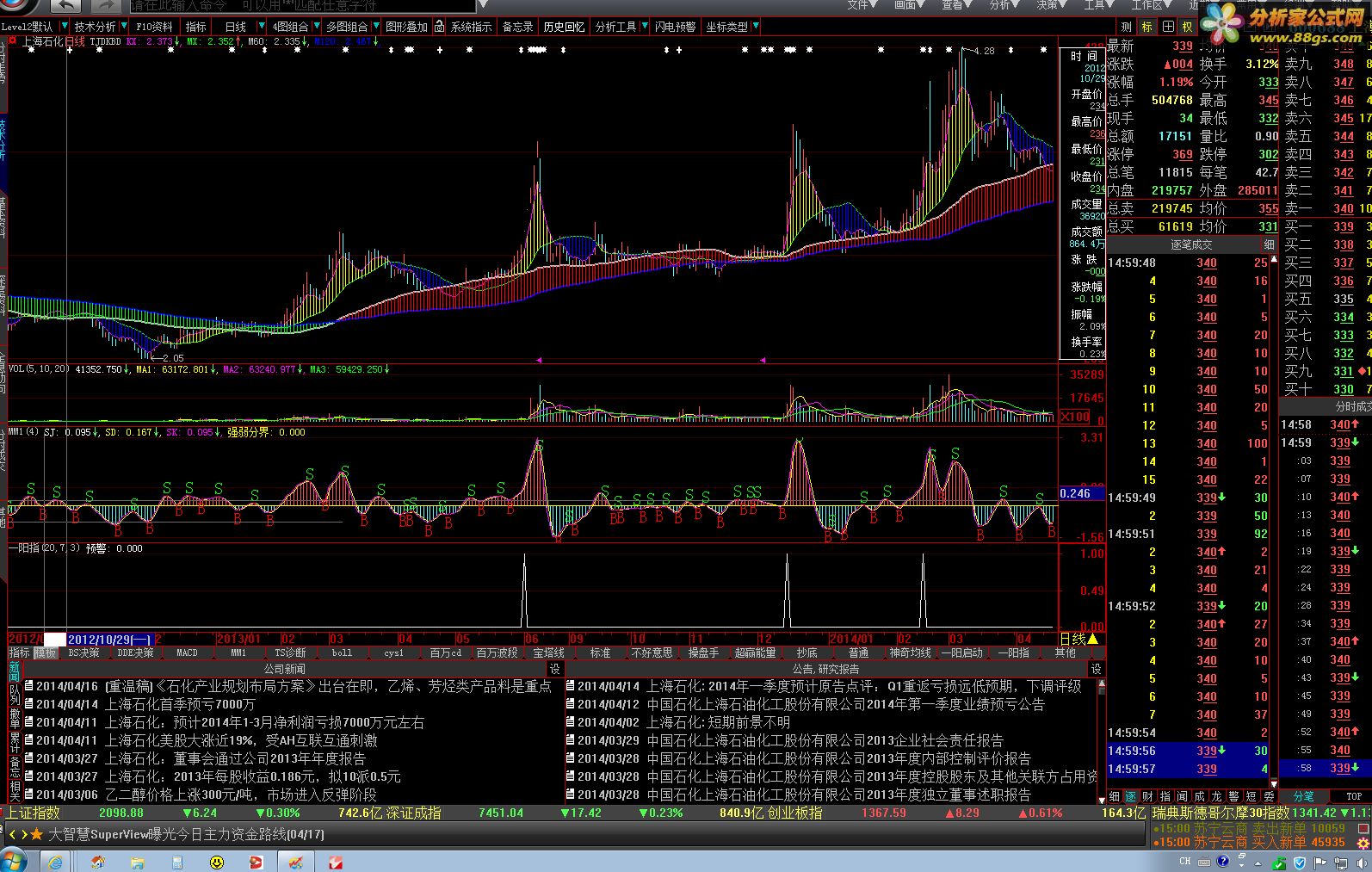The image size is (1372, 872).
Task: Select the BS决策 indicator tab
Action: [83, 652]
